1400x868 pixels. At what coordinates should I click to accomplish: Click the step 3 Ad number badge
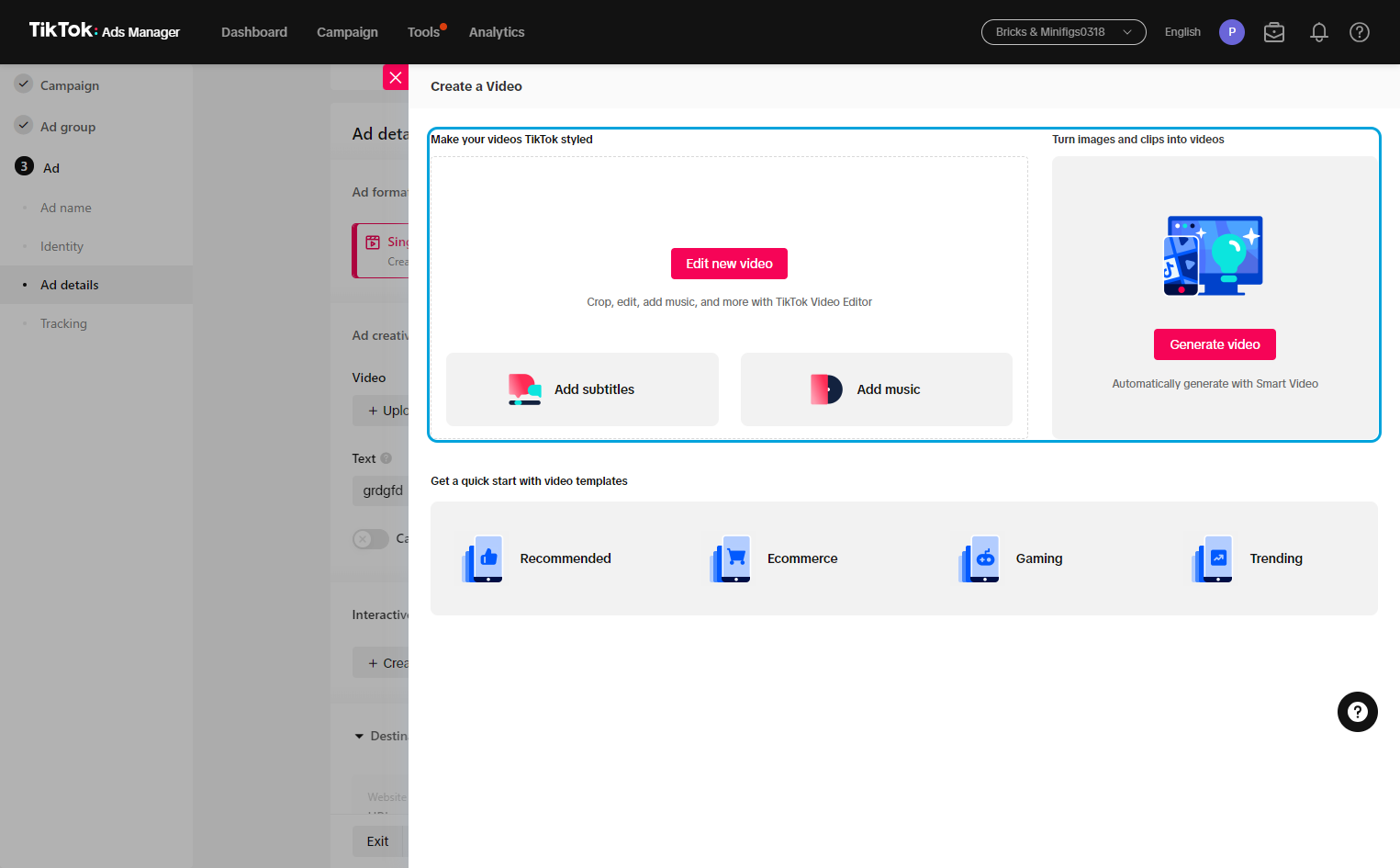coord(24,166)
